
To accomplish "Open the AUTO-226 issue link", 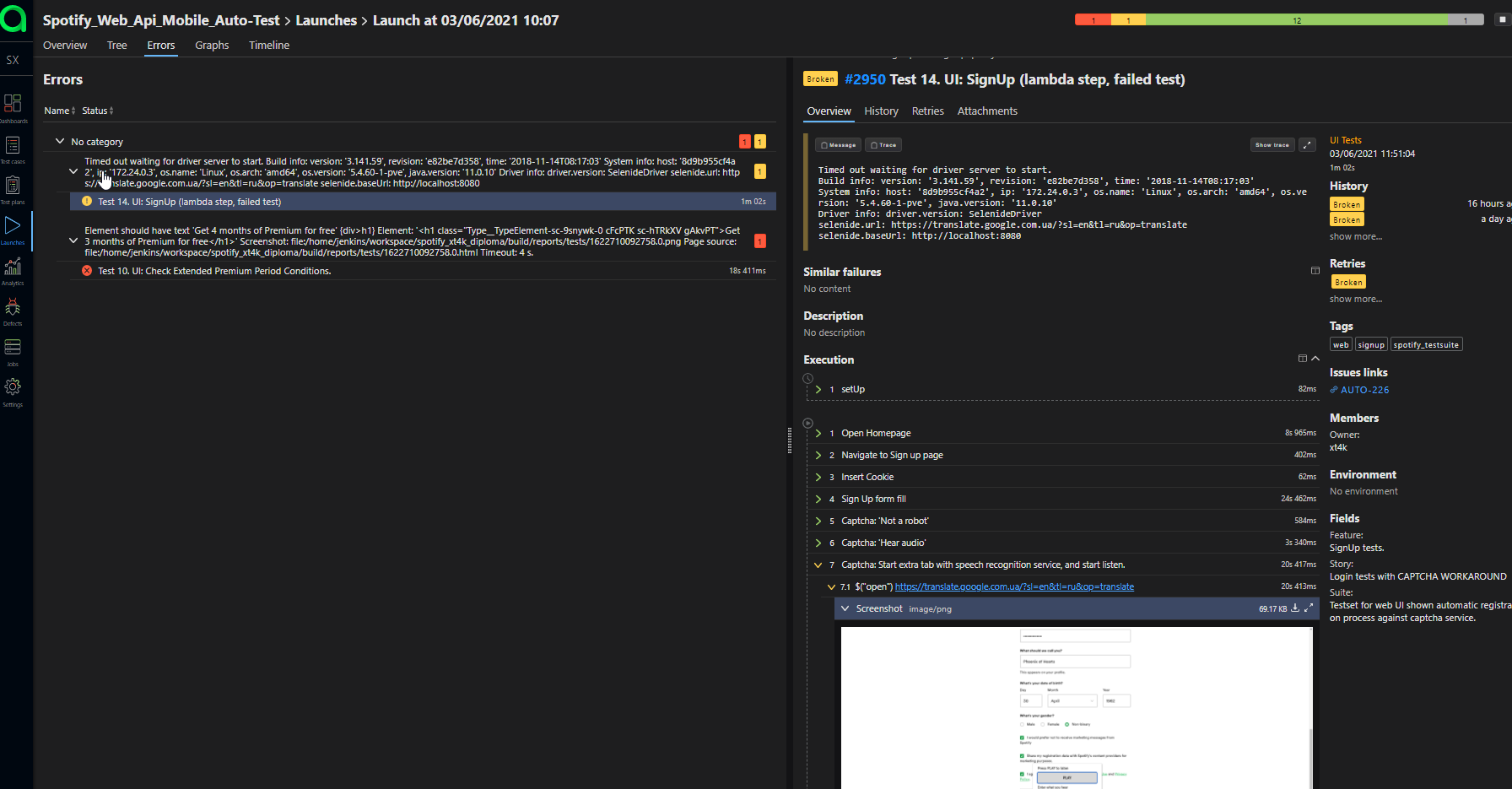I will [1364, 389].
